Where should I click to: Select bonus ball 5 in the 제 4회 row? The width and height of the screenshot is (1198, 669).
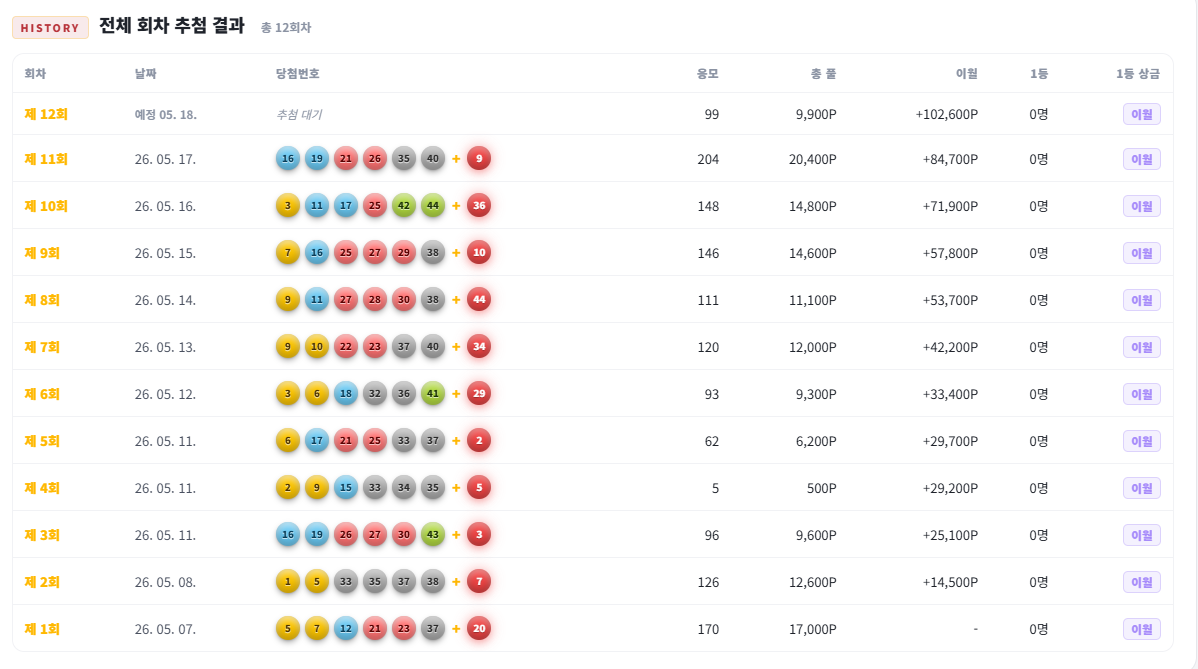point(479,488)
